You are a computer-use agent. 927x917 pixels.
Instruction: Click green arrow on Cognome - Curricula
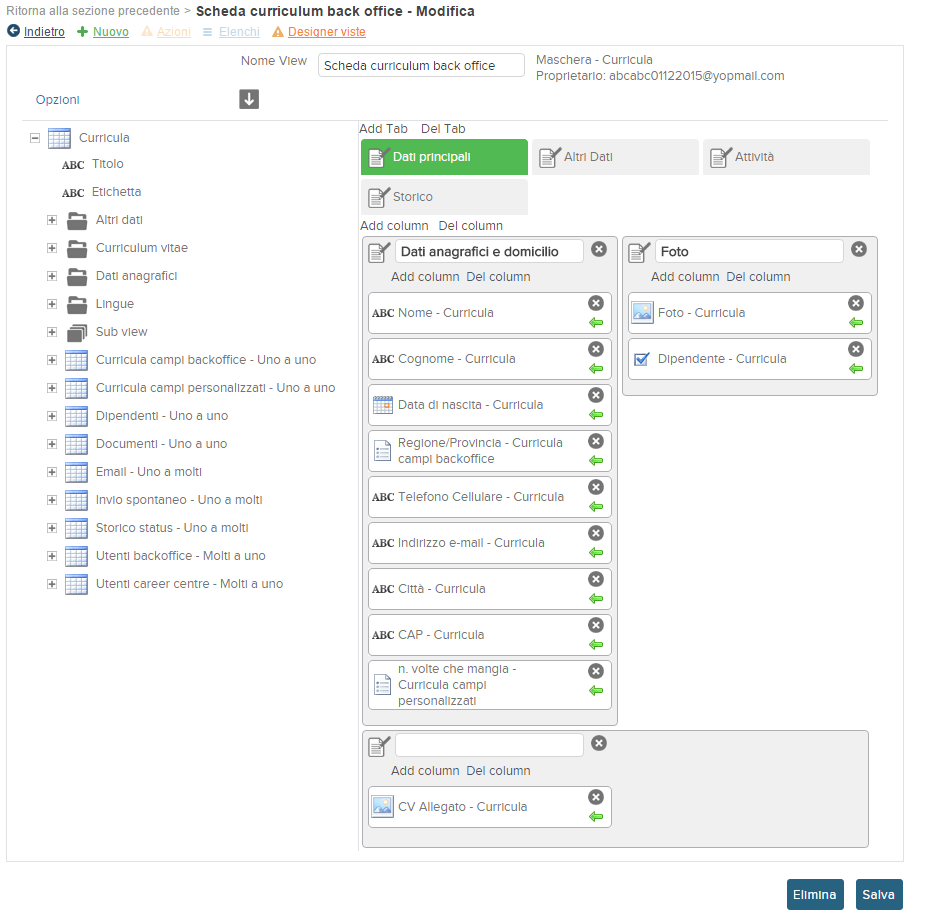pyautogui.click(x=595, y=369)
